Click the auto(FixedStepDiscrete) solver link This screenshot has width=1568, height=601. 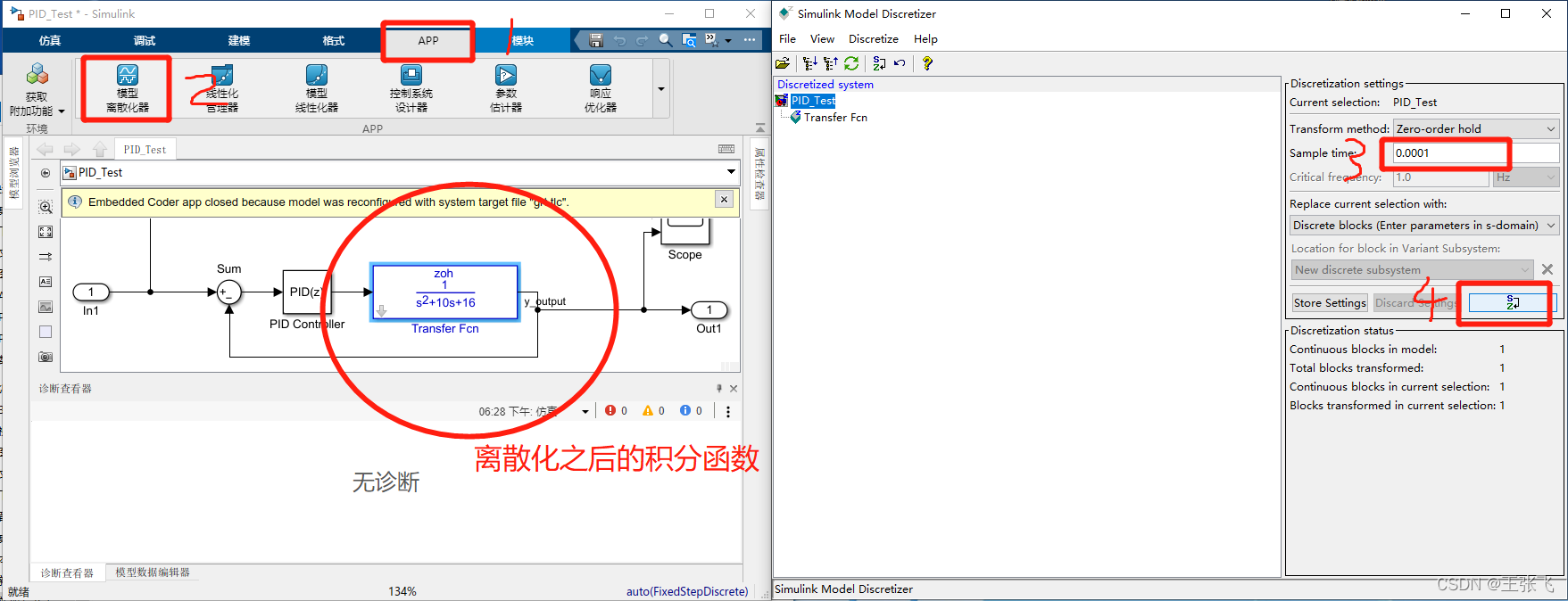tap(687, 591)
